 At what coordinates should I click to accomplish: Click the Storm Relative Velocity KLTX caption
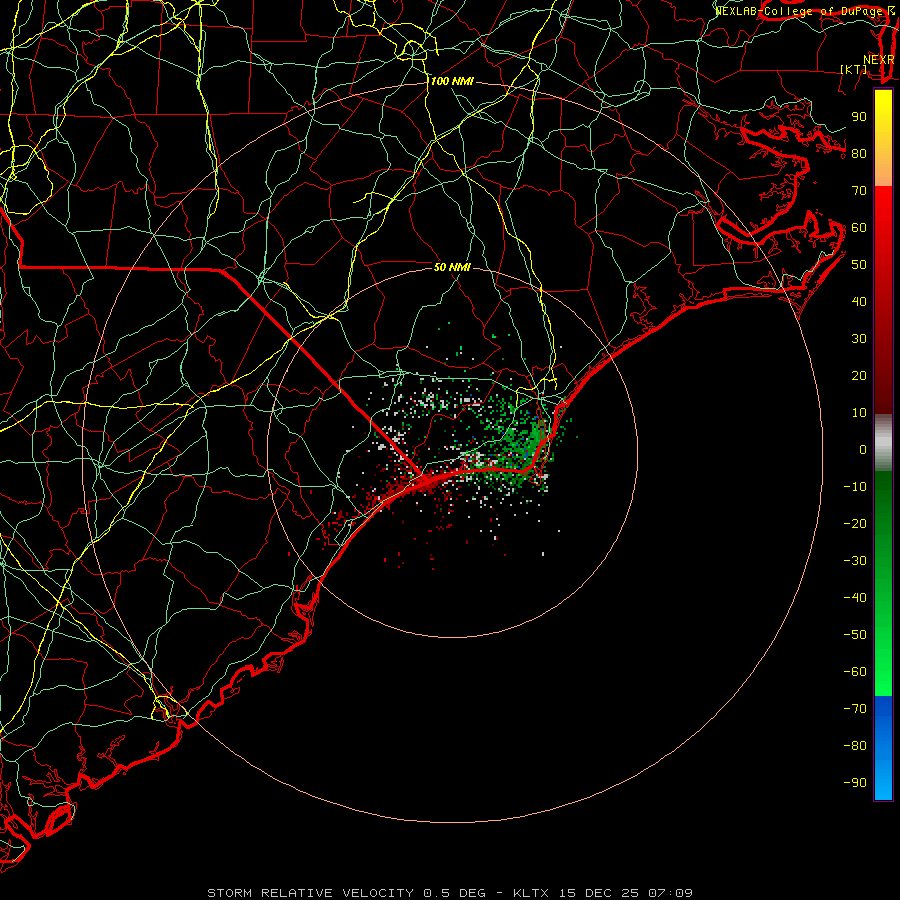coord(450,893)
